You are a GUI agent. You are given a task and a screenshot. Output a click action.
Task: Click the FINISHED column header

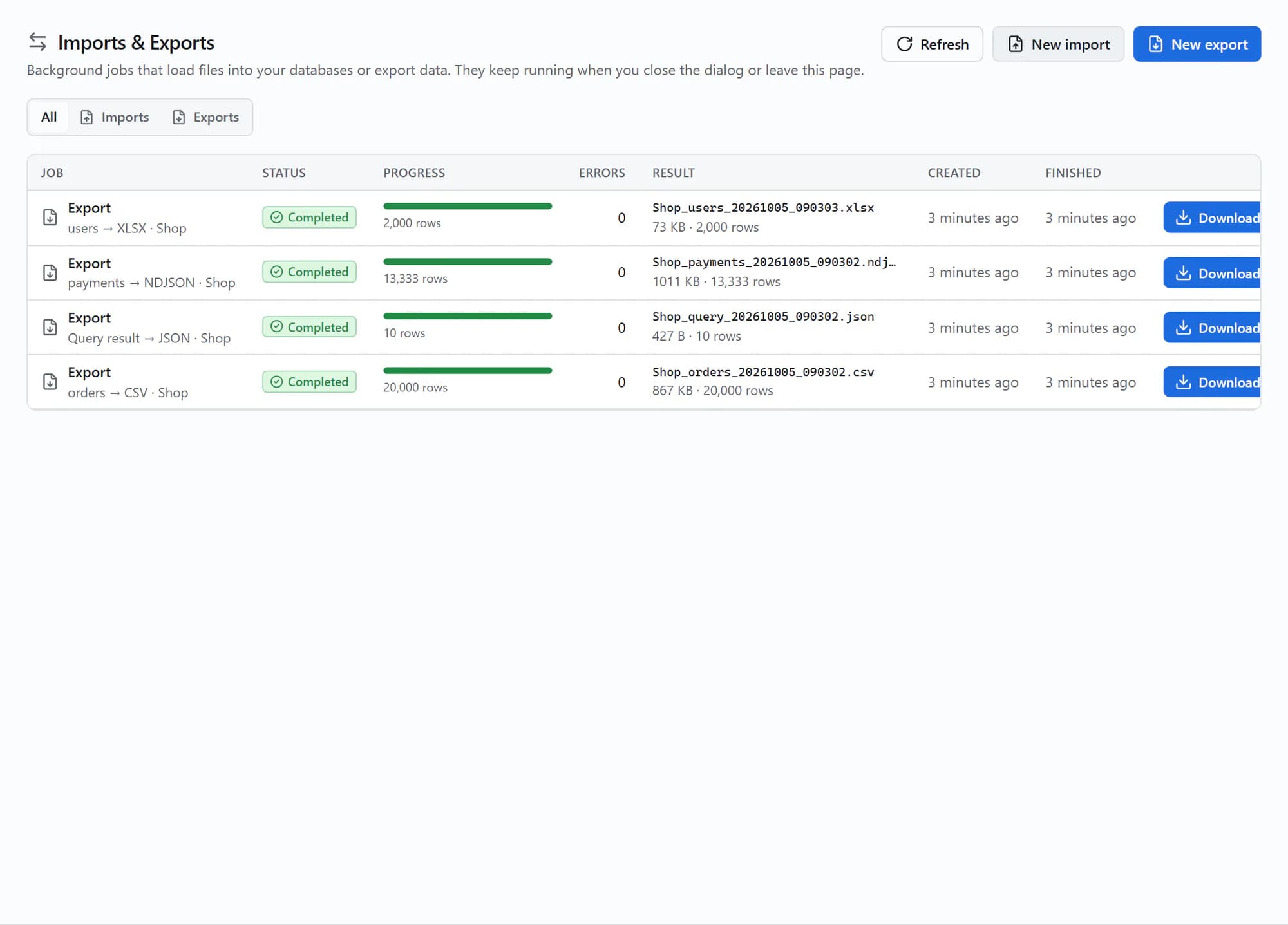1073,173
